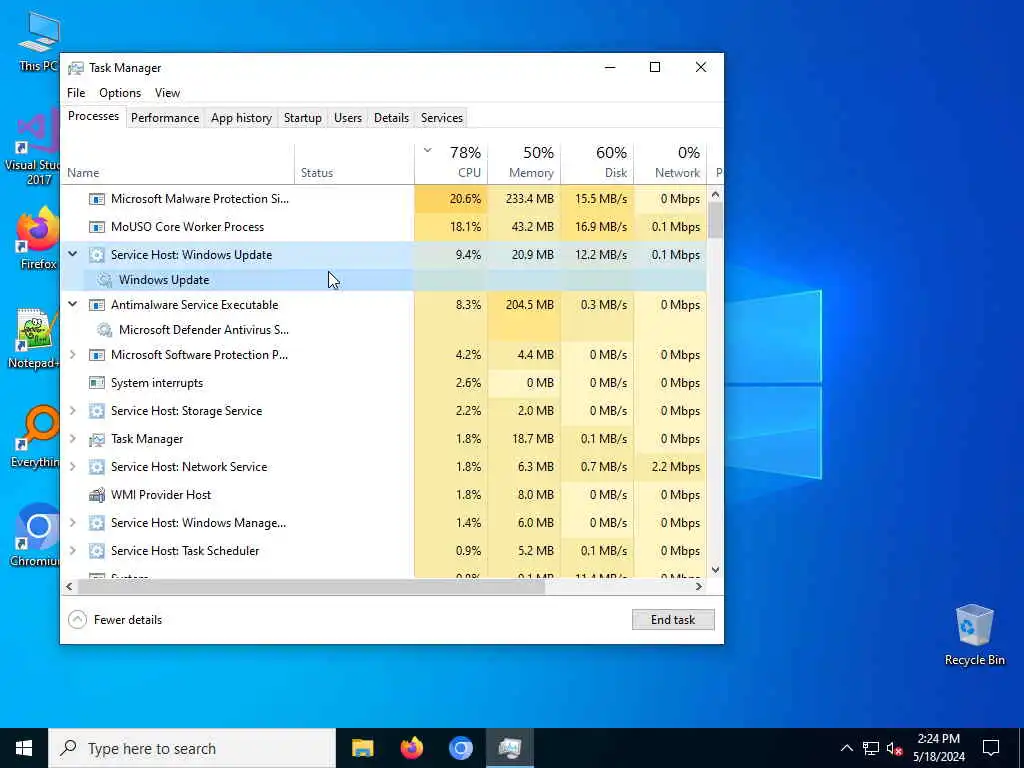Open the Windows Start menu

click(x=24, y=748)
